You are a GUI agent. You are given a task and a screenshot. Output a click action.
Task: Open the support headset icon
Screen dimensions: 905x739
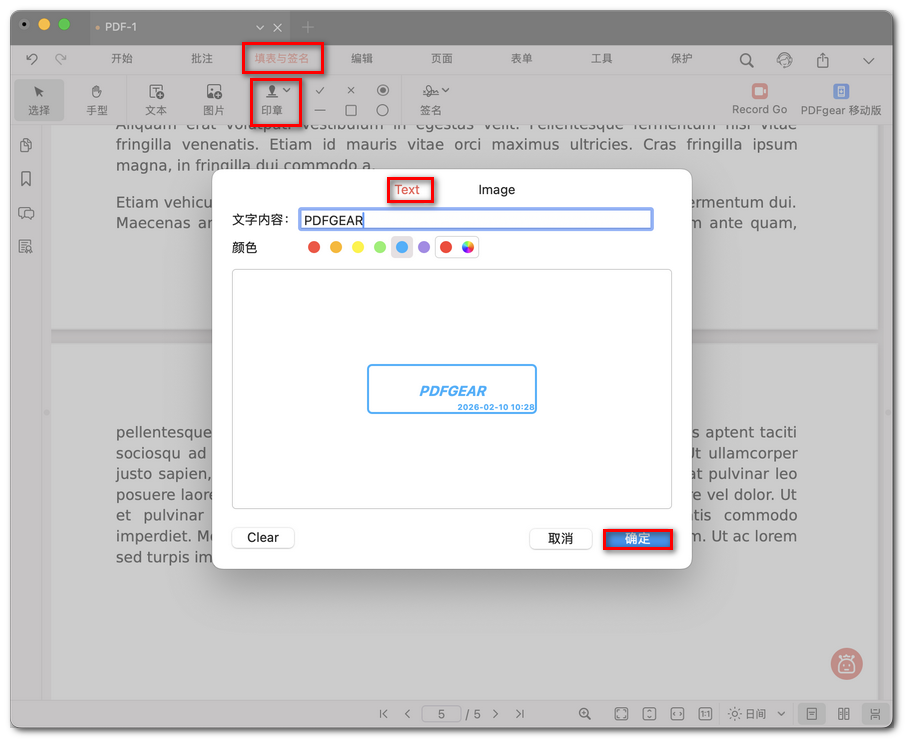tap(784, 60)
